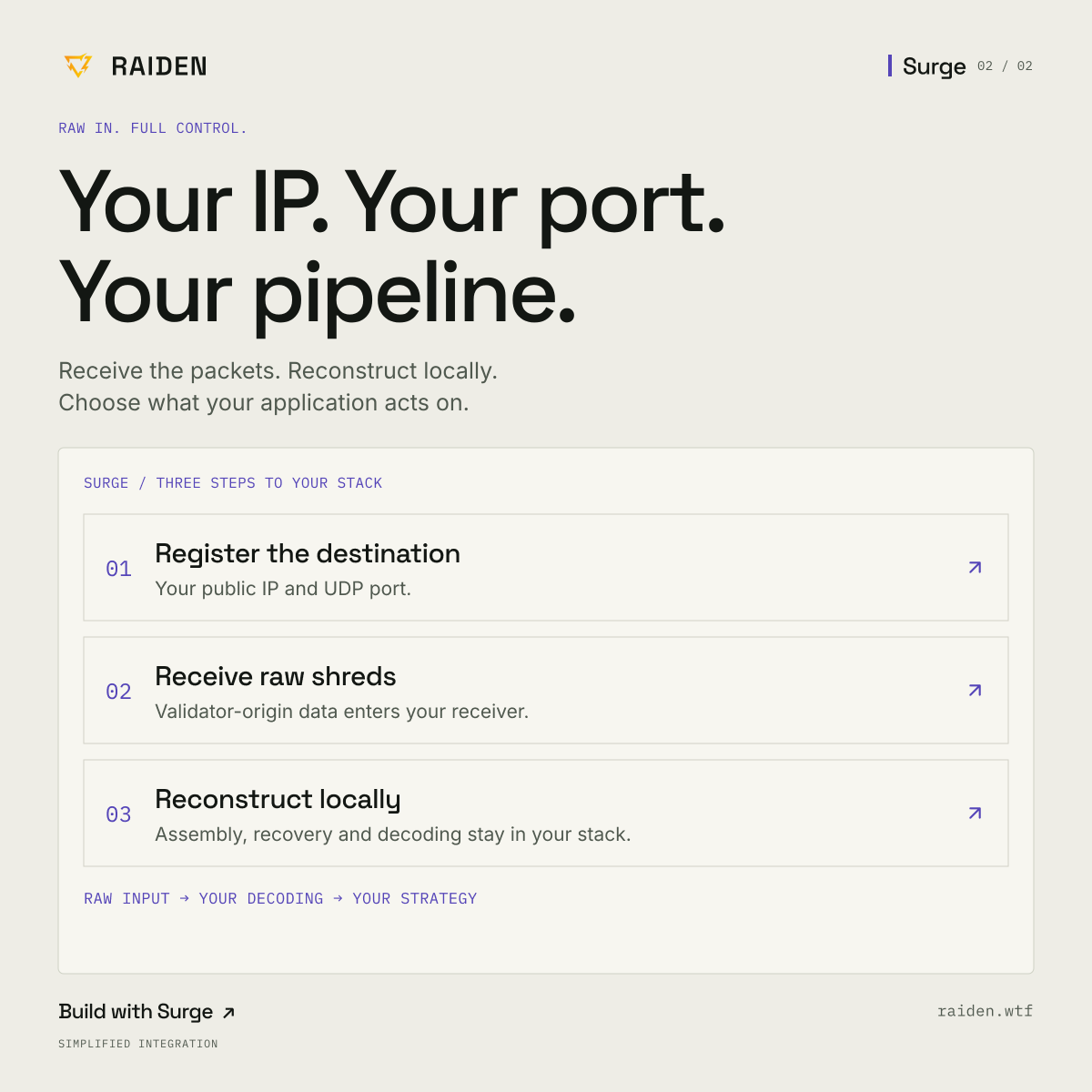Click the Surge section label
This screenshot has width=1092, height=1092.
[x=934, y=66]
